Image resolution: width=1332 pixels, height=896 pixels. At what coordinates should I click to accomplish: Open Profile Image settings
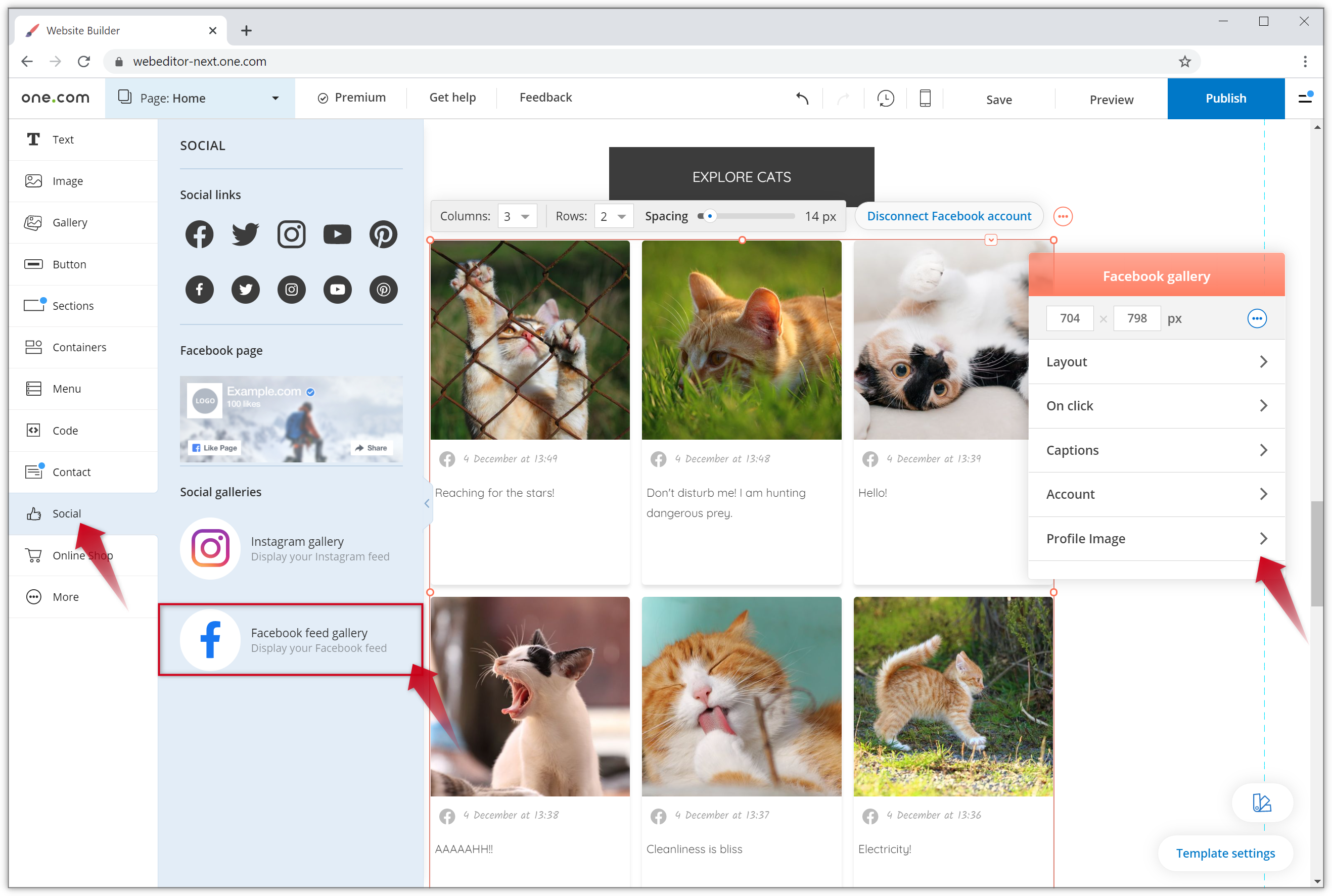click(1156, 538)
